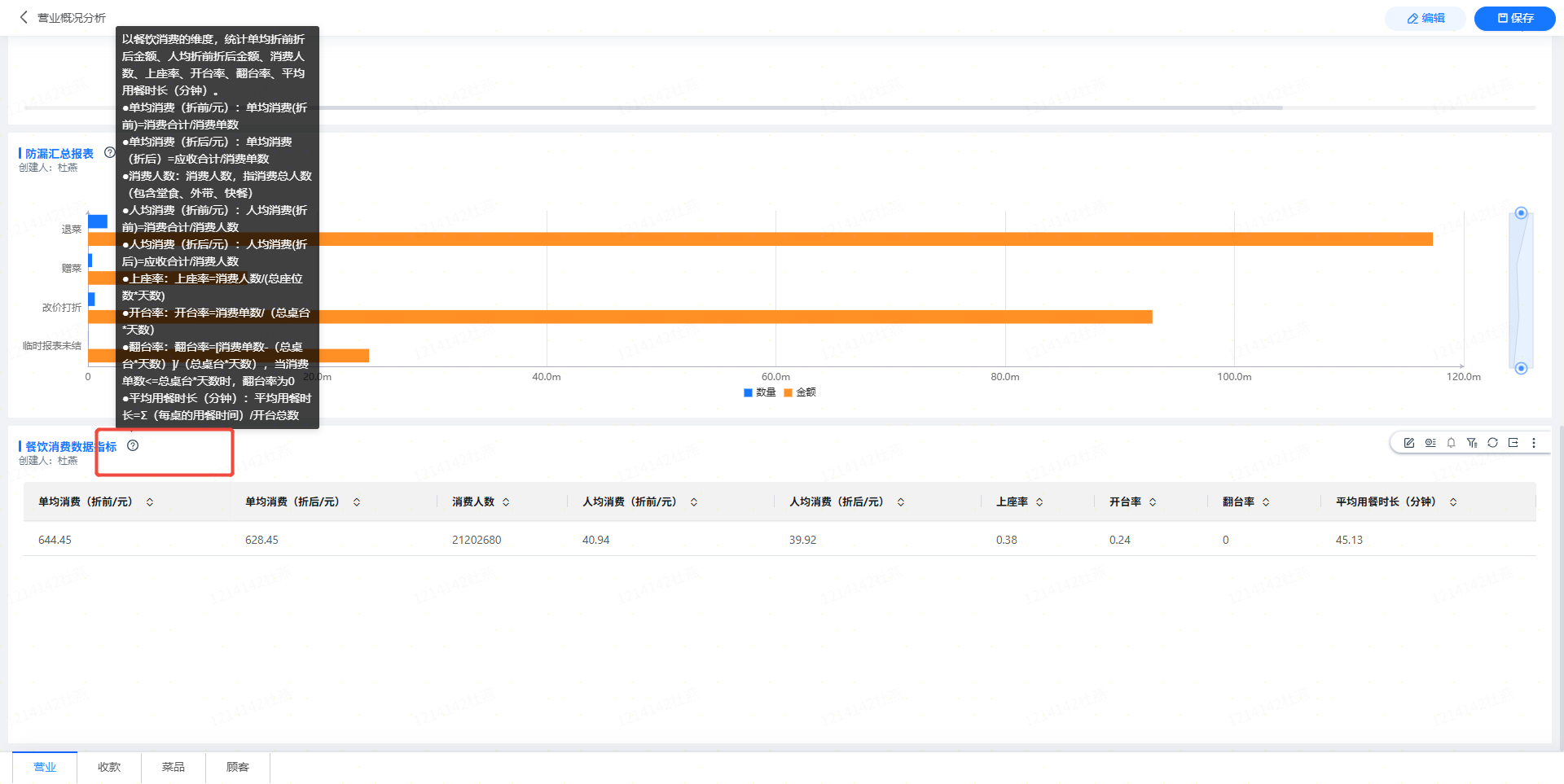Toggle the 数量 legend series
The image size is (1564, 784).
pos(759,392)
